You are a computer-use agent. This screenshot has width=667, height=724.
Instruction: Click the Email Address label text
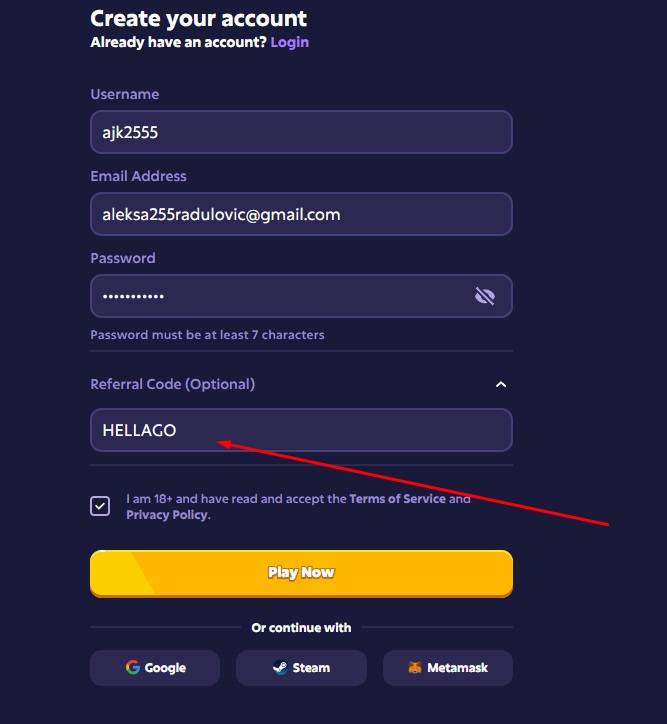[x=138, y=176]
